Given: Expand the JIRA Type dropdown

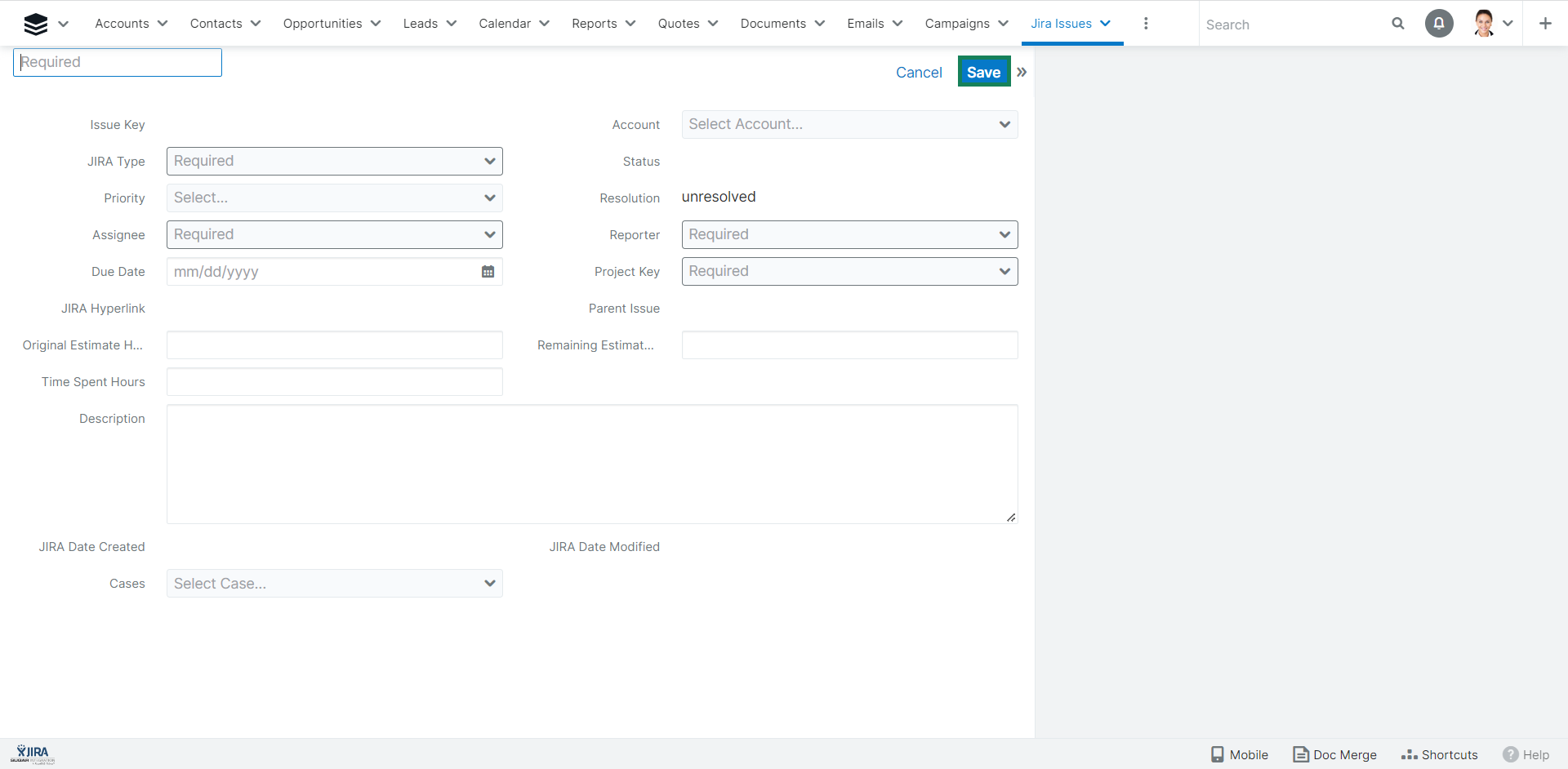Looking at the screenshot, I should pos(334,162).
